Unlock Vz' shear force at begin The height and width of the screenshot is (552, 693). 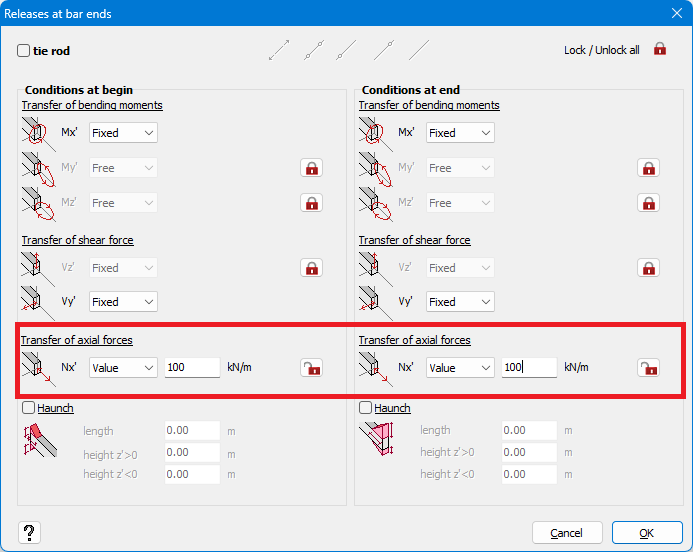click(x=311, y=268)
